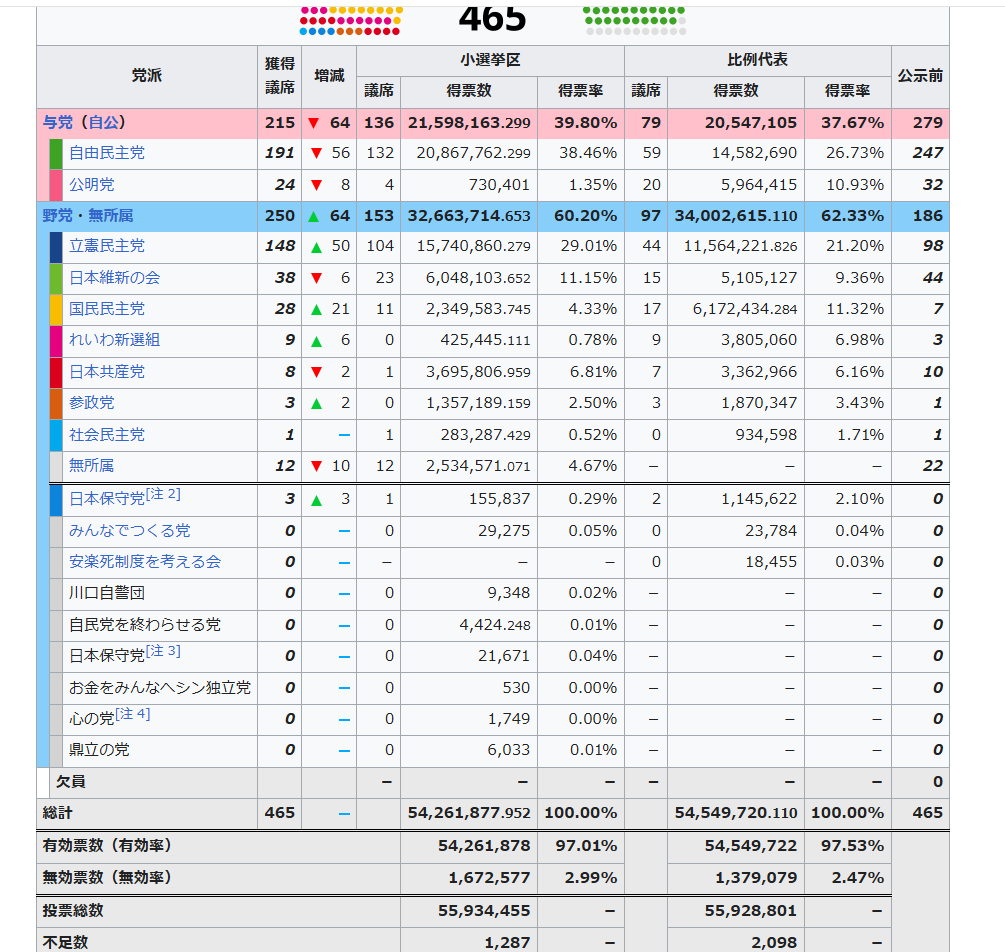
Task: Click footnote 注 4 next to 心の党
Action: 133,714
